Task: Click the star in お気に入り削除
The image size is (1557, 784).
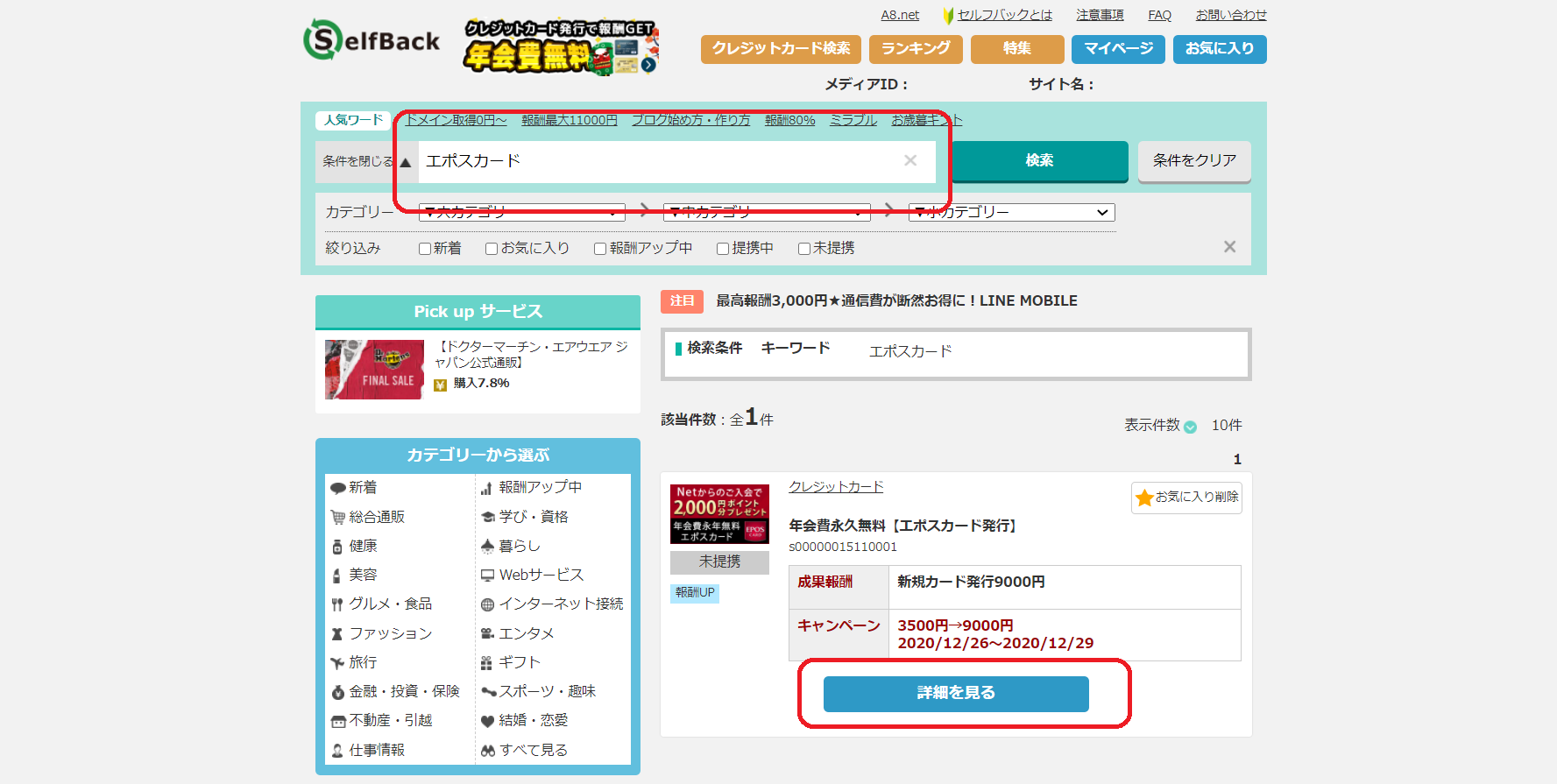Action: tap(1144, 498)
